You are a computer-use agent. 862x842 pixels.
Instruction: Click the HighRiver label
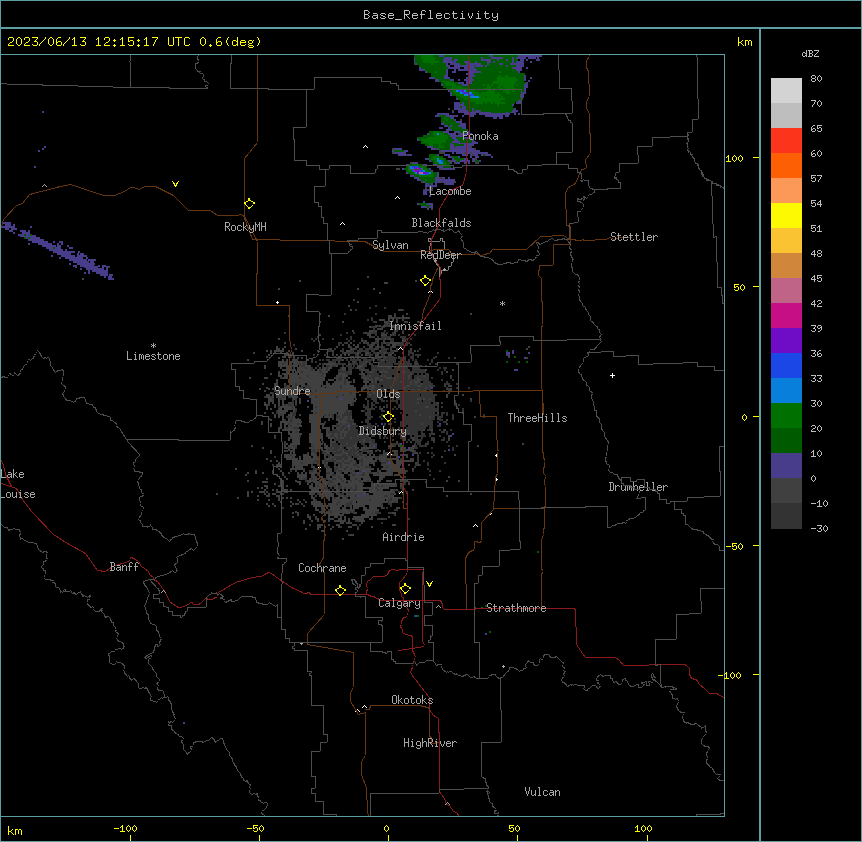430,743
